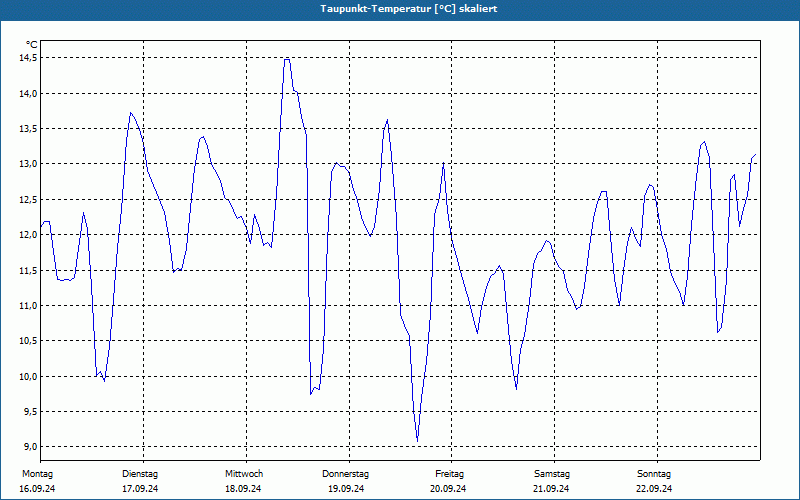
Task: Click the date 22.09.24
Action: coord(654,489)
